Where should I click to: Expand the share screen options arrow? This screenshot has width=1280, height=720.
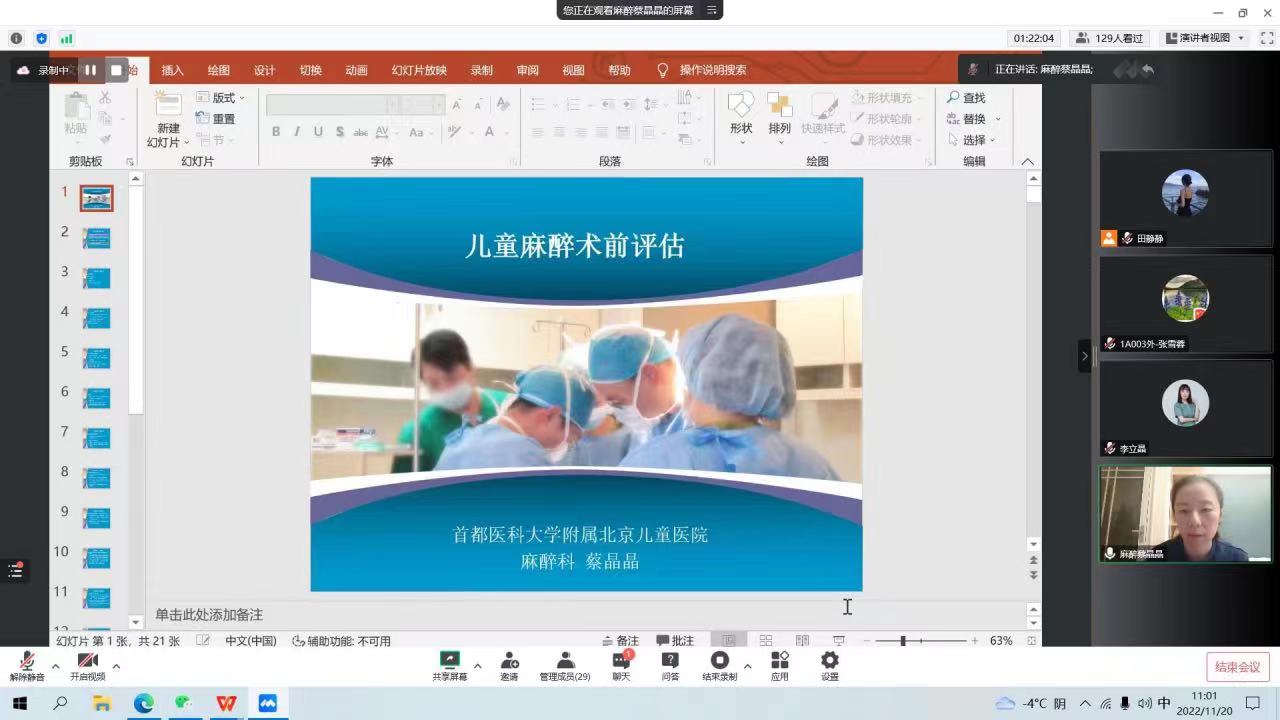477,666
